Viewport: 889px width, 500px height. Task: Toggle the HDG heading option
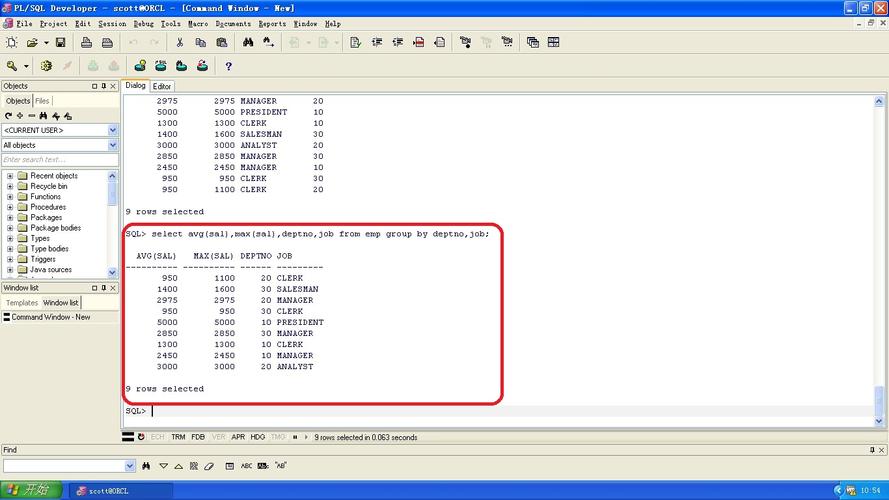tap(257, 437)
